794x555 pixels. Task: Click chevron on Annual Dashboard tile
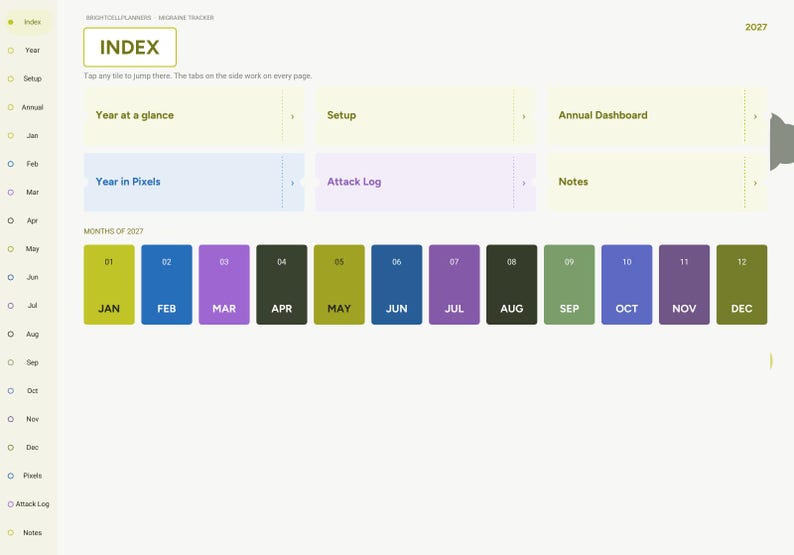[x=756, y=117]
